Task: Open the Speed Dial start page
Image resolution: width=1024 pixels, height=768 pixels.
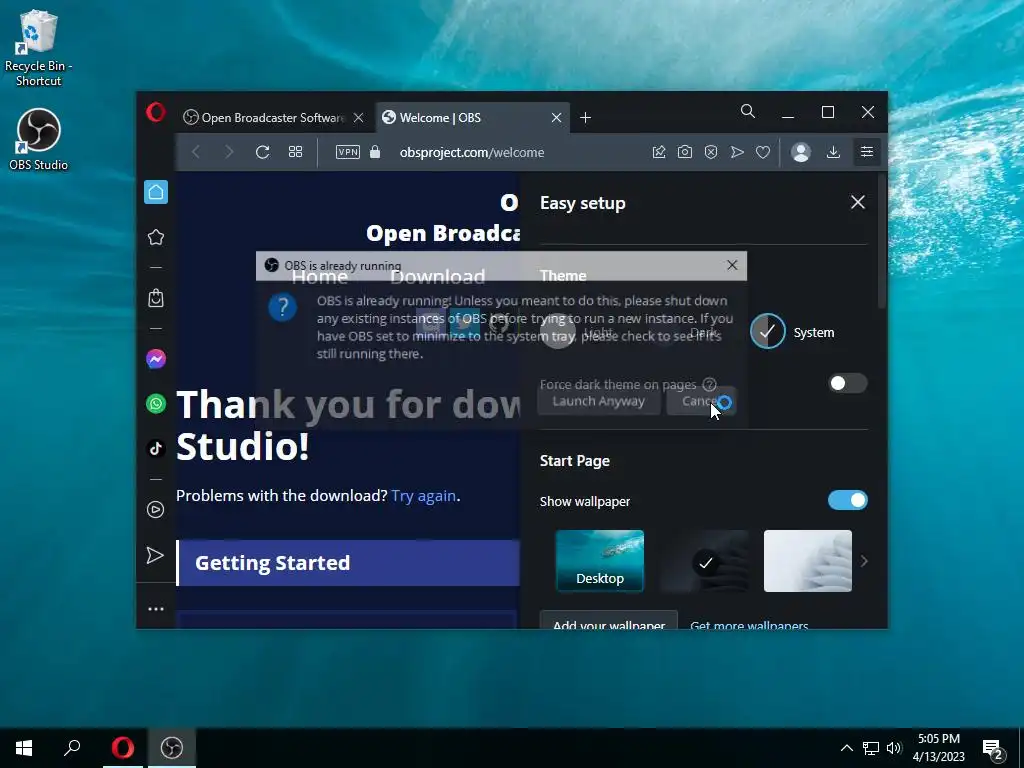Action: [x=295, y=152]
